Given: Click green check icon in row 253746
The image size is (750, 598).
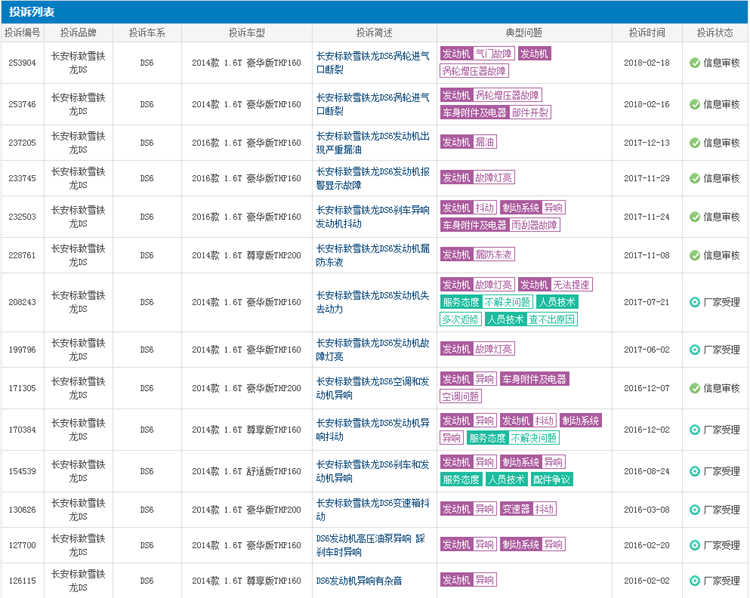Looking at the screenshot, I should click(695, 104).
